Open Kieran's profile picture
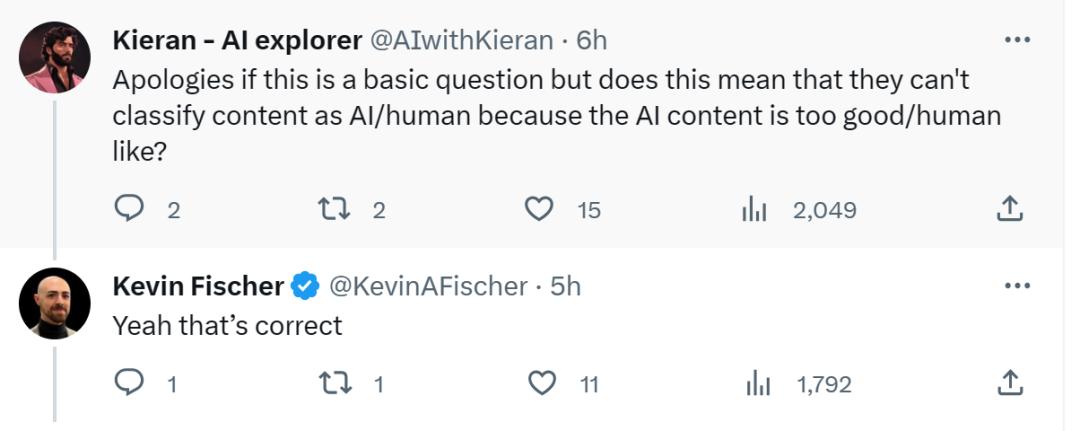1080x431 pixels. pyautogui.click(x=56, y=57)
